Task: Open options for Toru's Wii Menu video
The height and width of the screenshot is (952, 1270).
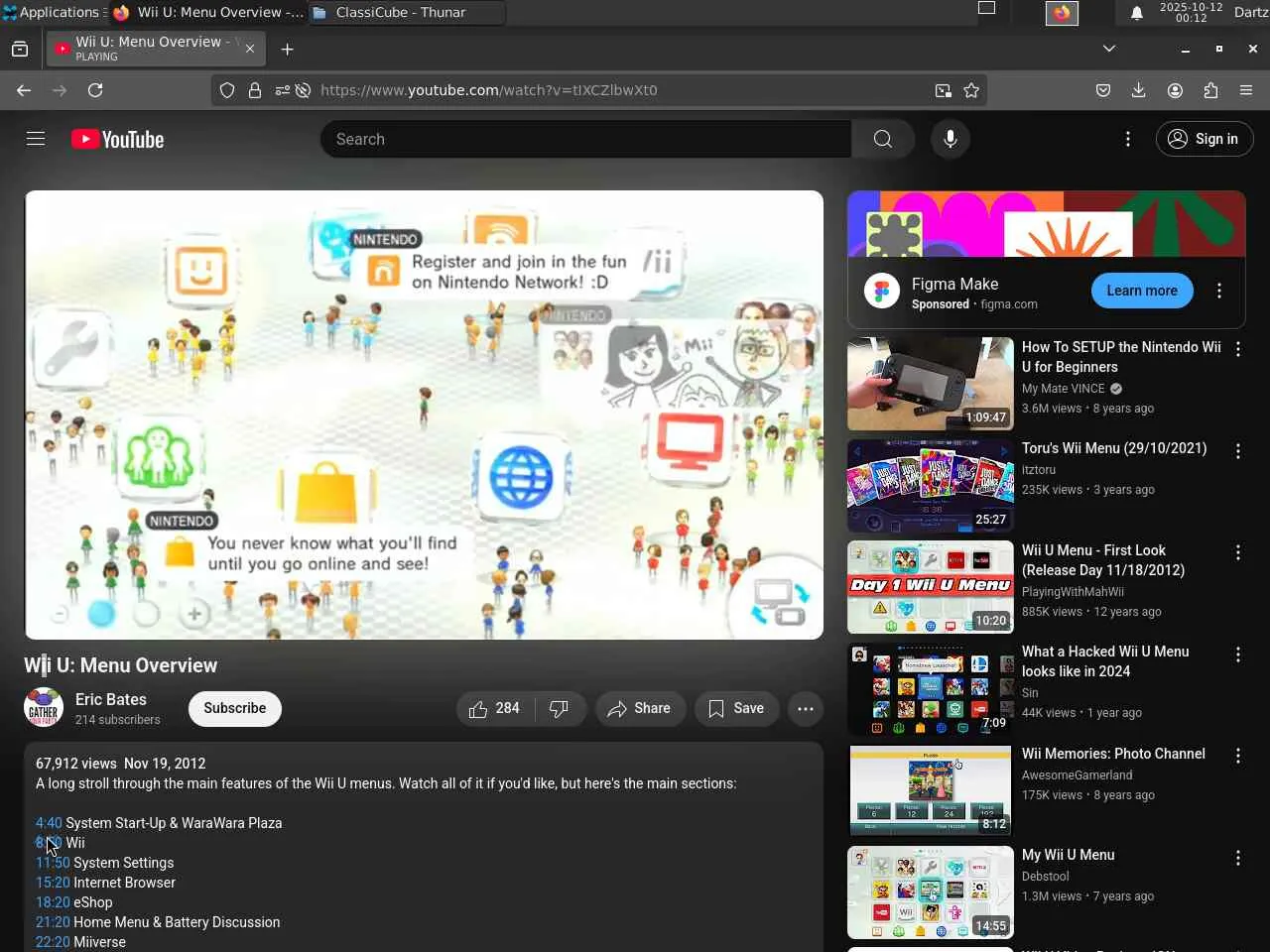Action: [1238, 451]
